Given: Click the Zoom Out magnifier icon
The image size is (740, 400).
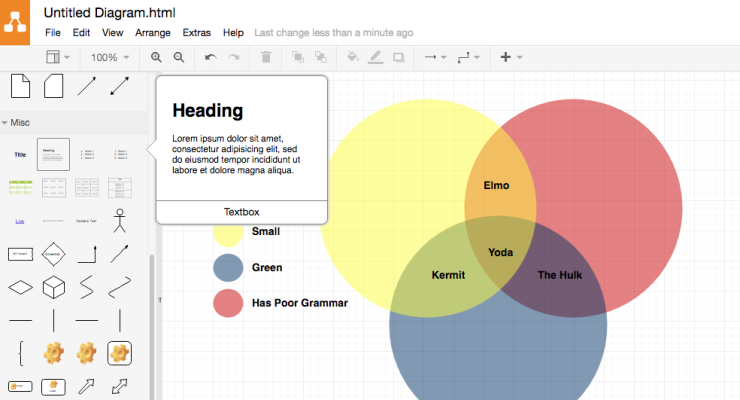Looking at the screenshot, I should pyautogui.click(x=179, y=58).
